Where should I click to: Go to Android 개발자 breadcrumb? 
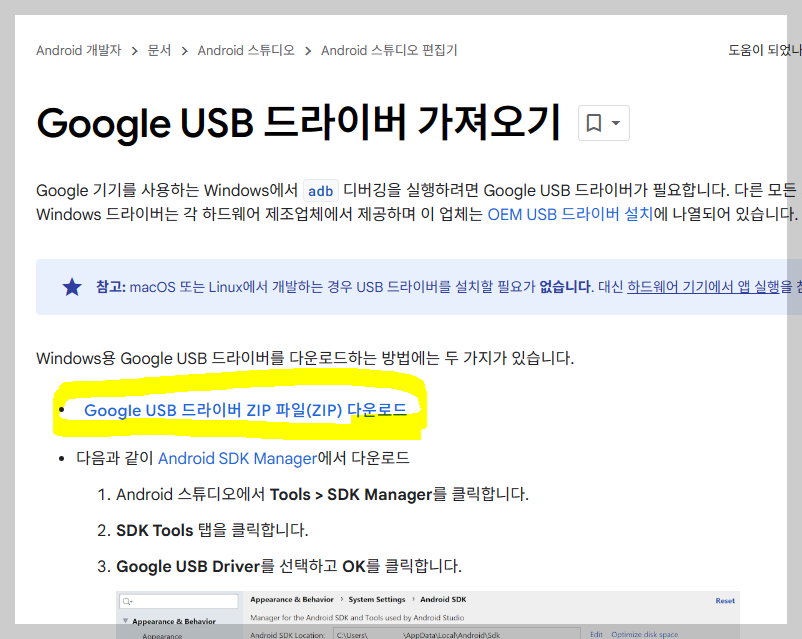click(78, 50)
